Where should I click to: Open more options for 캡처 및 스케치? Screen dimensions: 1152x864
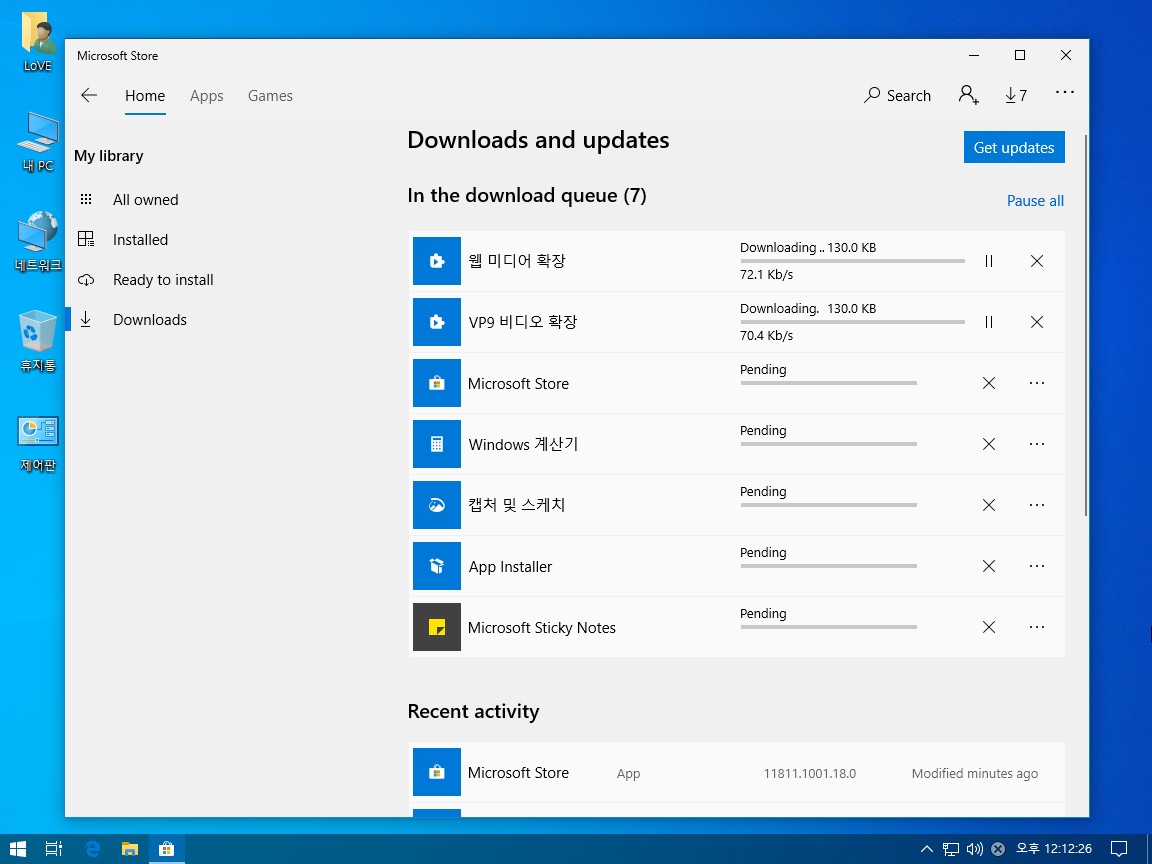pos(1037,505)
